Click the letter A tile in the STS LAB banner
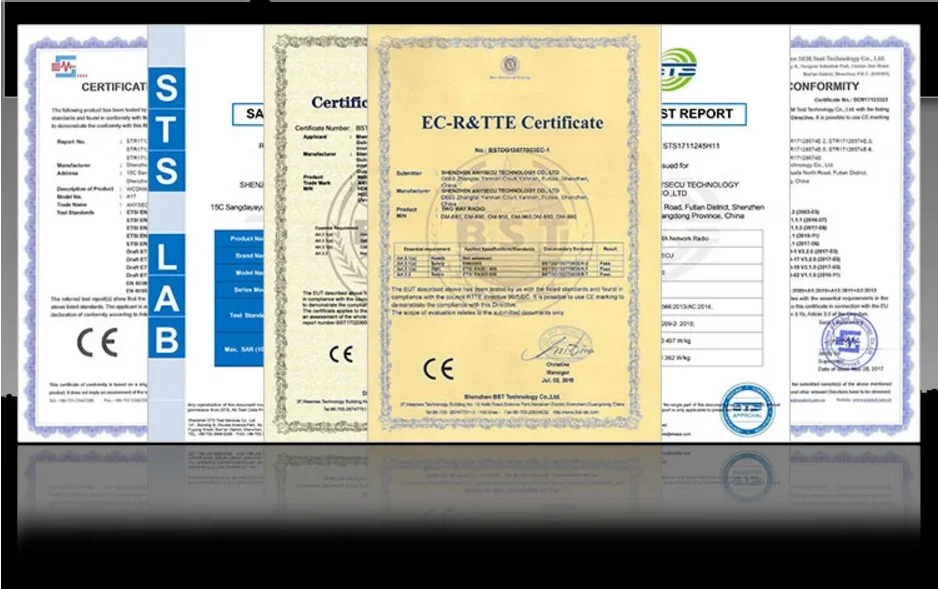This screenshot has height=589, width=938. point(166,298)
